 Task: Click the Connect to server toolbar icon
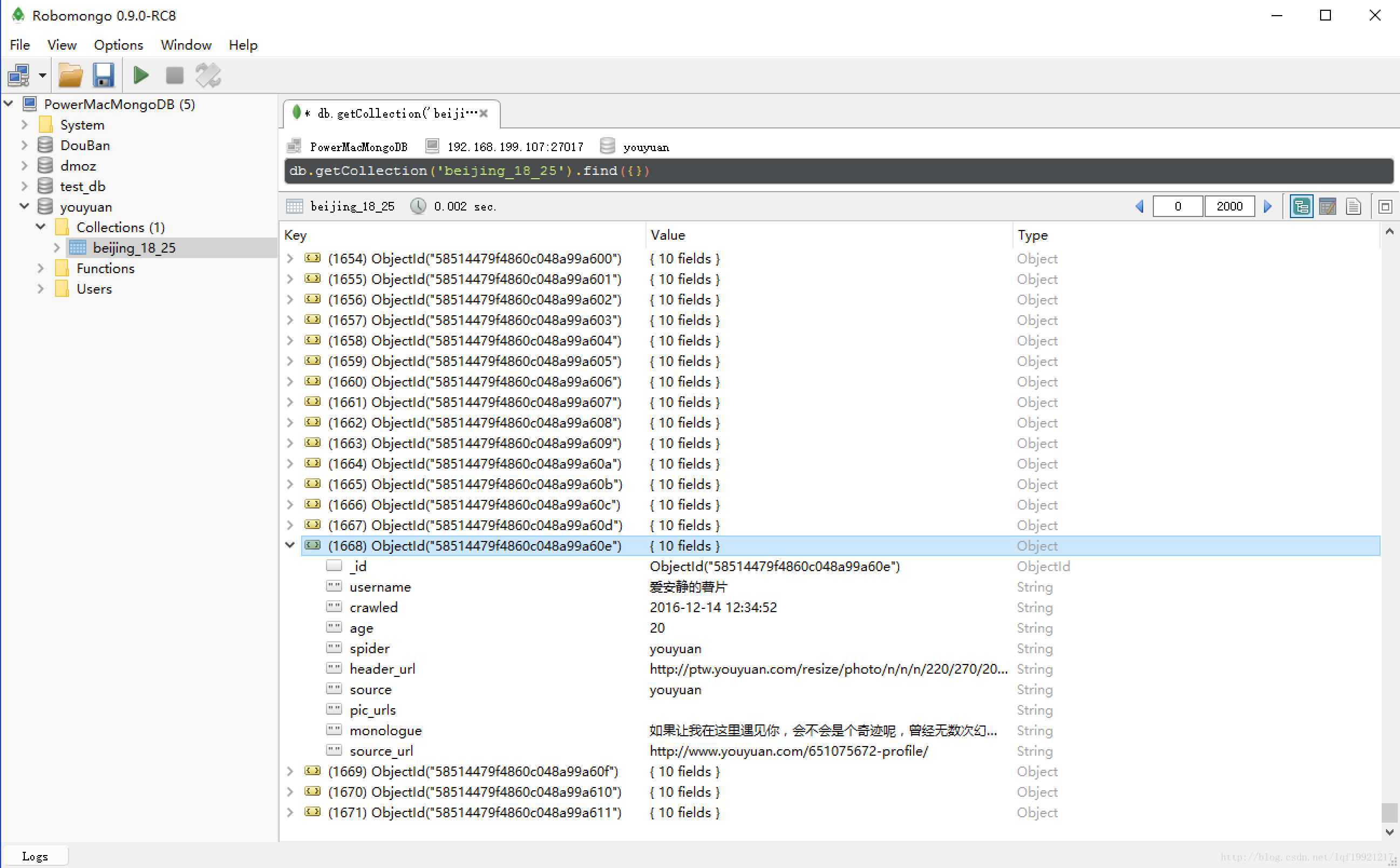coord(18,75)
